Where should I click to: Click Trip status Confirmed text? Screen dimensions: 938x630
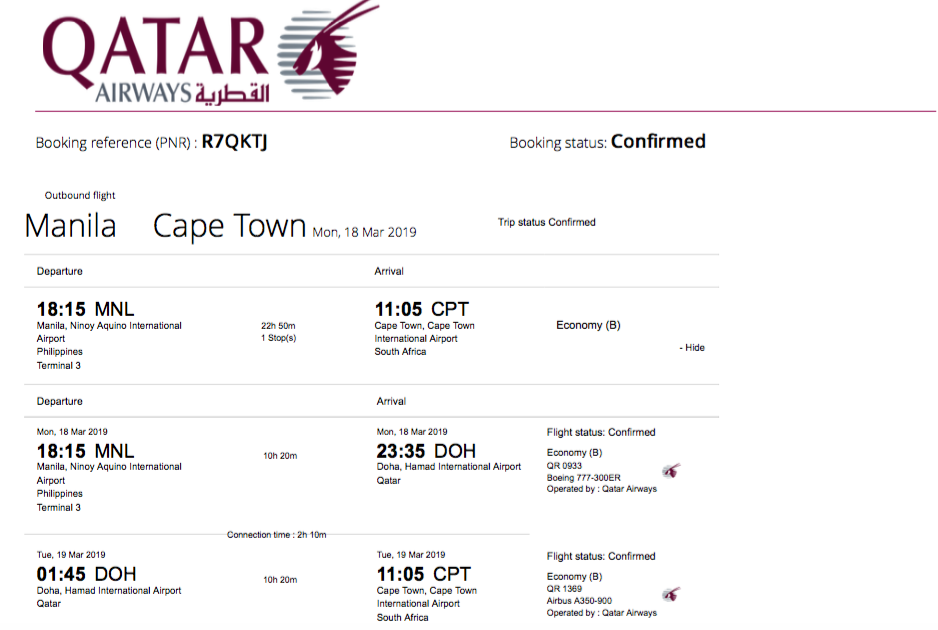(x=547, y=222)
